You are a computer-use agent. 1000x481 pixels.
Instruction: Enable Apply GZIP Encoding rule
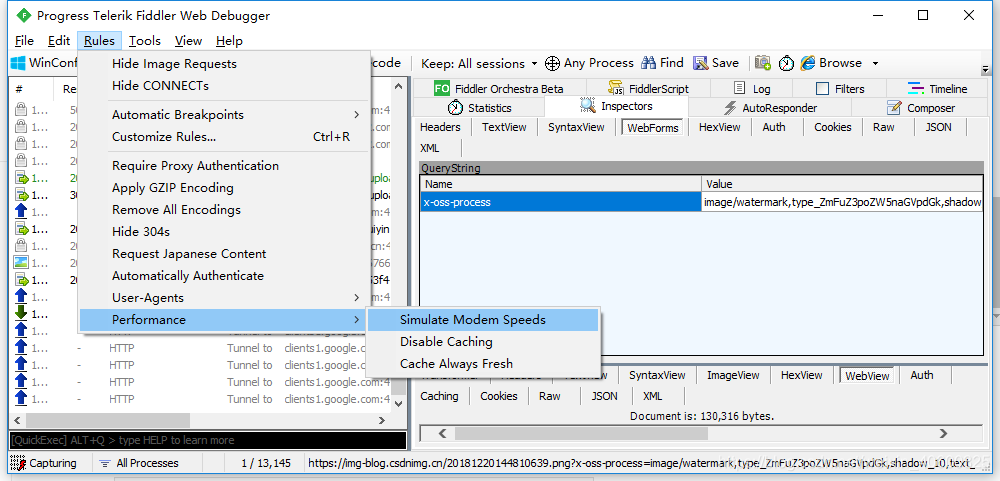173,188
